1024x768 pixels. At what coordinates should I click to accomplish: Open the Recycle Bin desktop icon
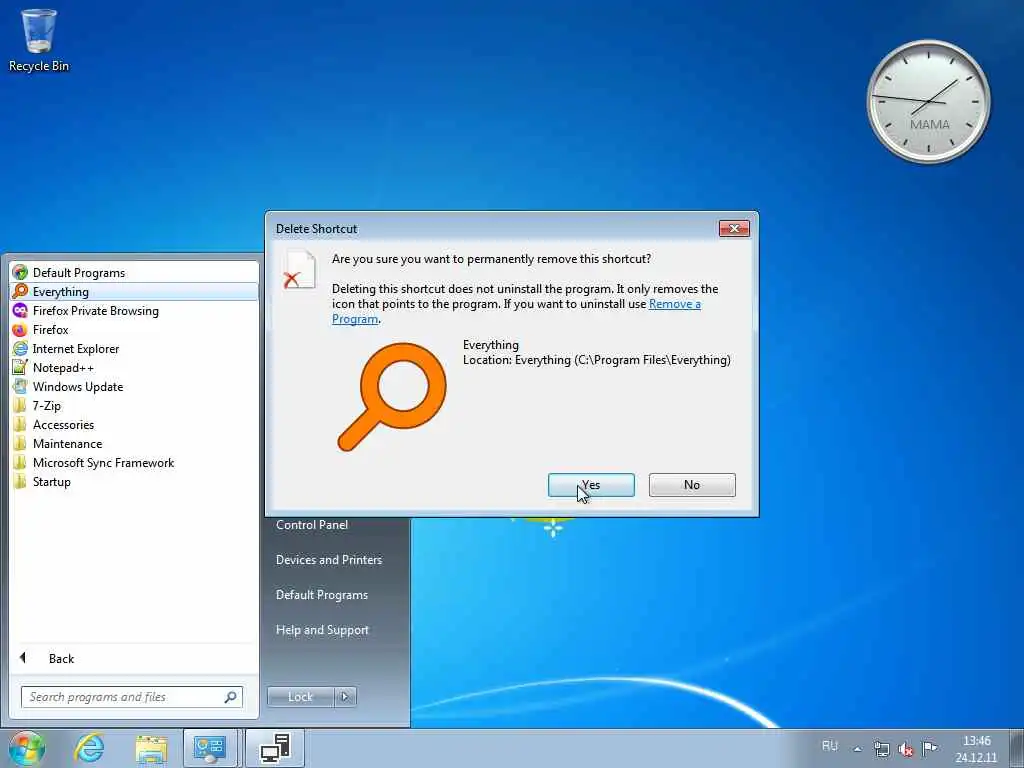pos(39,39)
